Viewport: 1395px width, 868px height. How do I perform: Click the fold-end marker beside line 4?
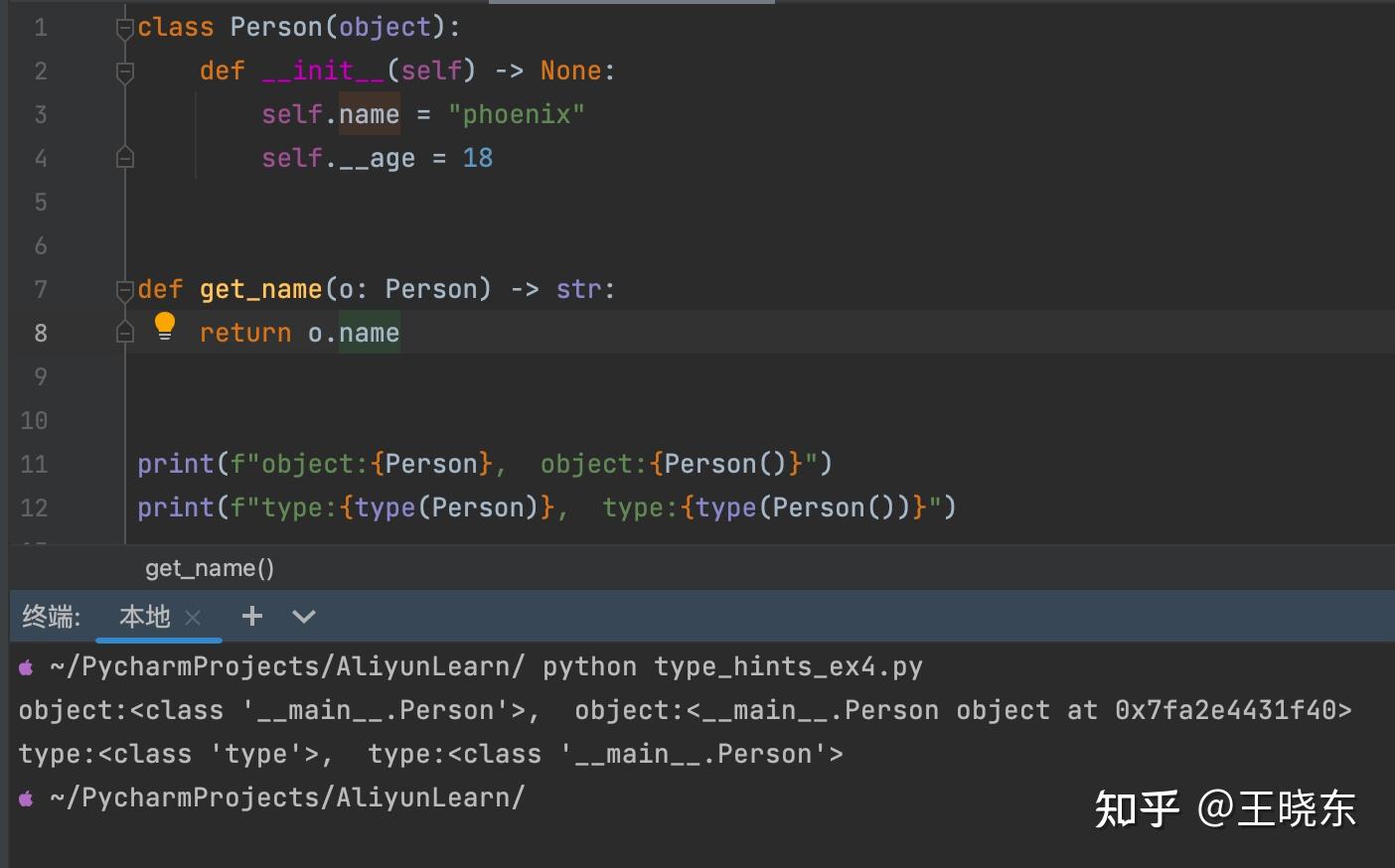coord(124,157)
